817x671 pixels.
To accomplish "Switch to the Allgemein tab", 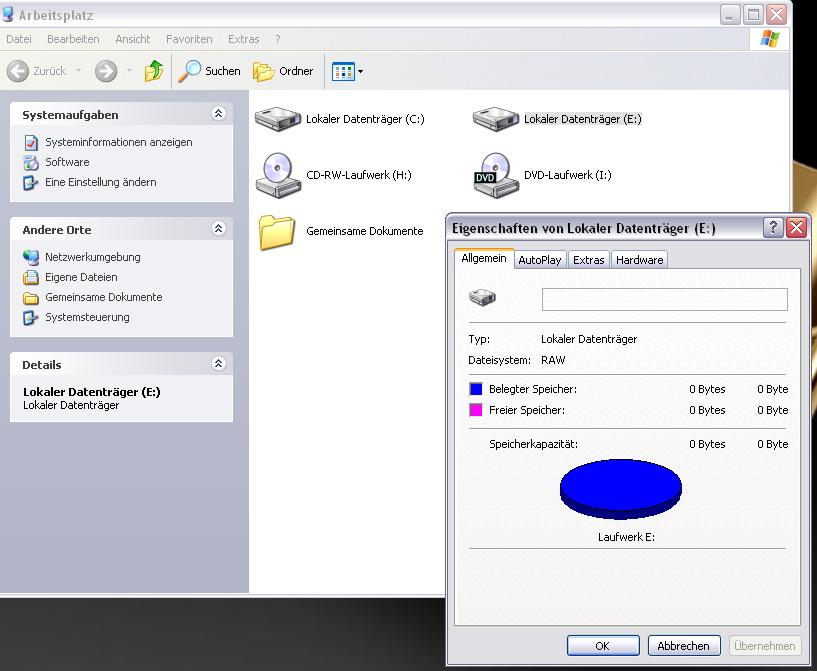I will [484, 258].
